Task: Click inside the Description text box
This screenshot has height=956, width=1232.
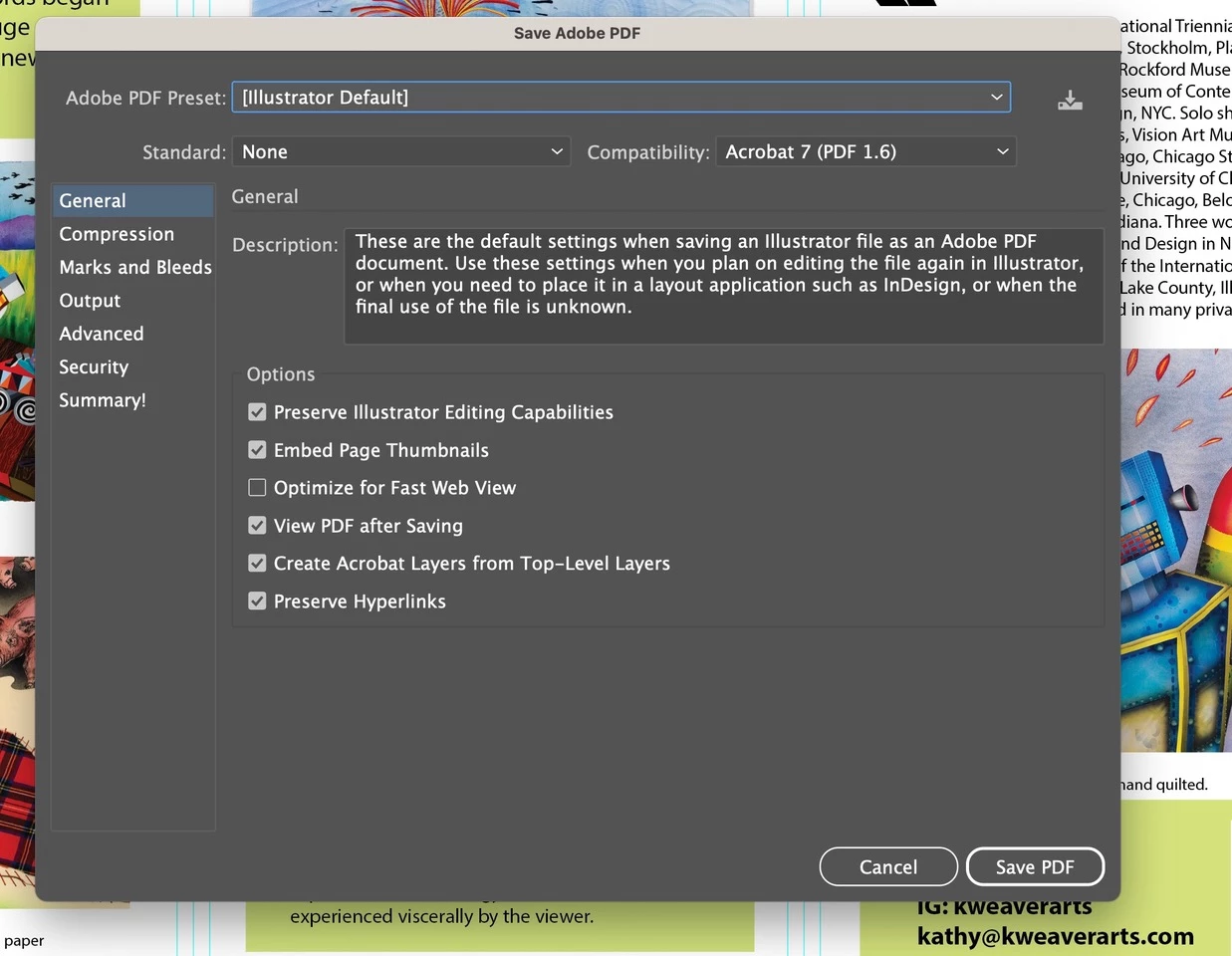Action: coord(724,287)
